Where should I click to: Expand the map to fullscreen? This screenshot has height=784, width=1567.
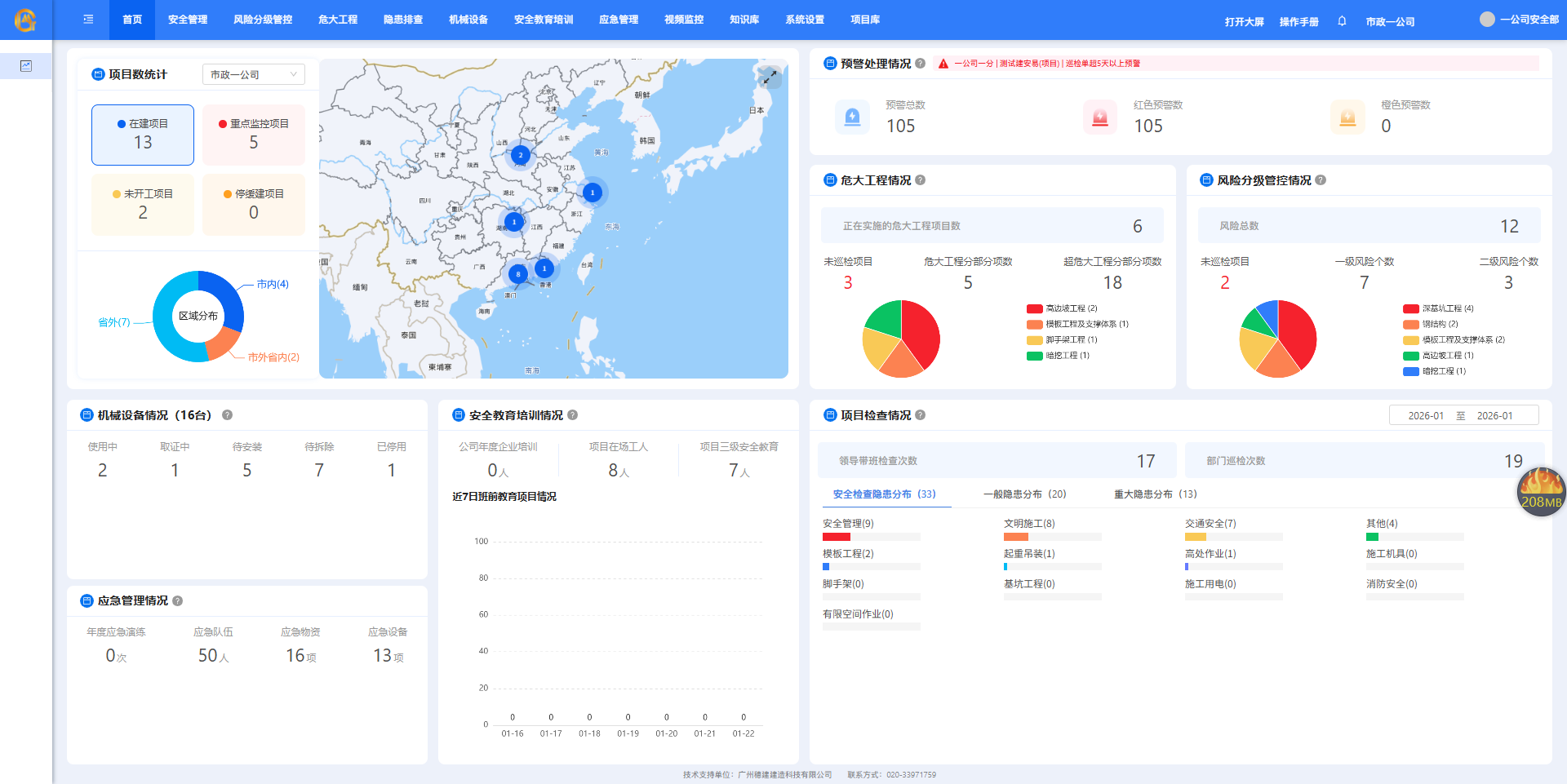coord(769,77)
